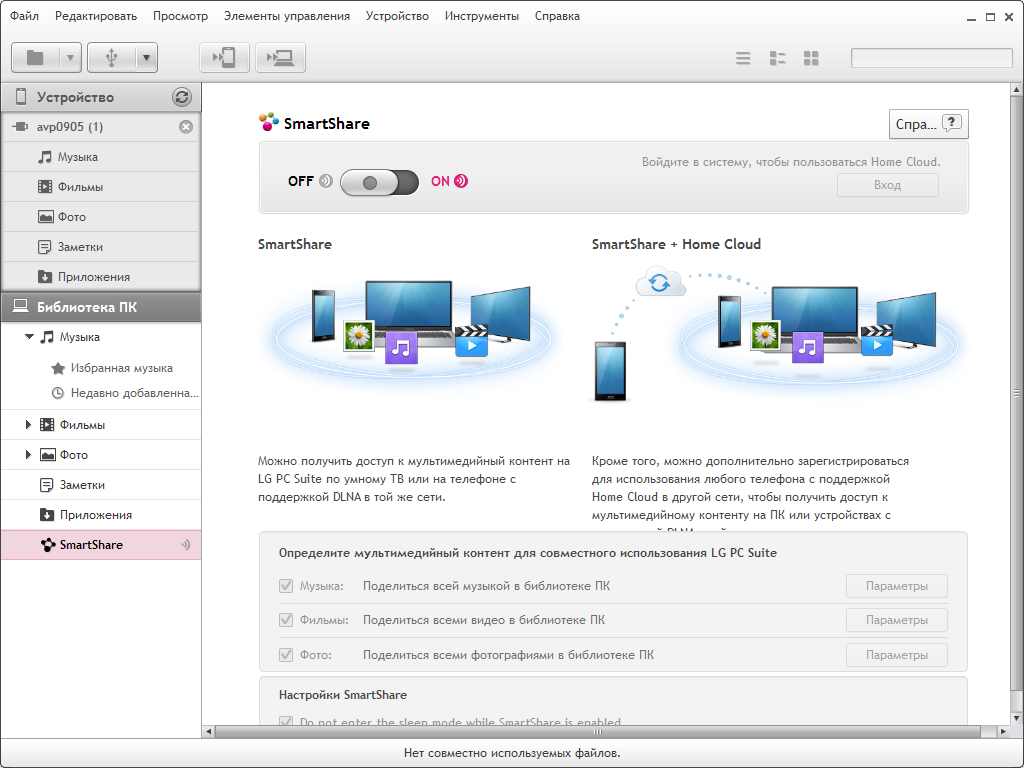The image size is (1024, 768).
Task: Open the Устройство menu
Action: click(397, 16)
